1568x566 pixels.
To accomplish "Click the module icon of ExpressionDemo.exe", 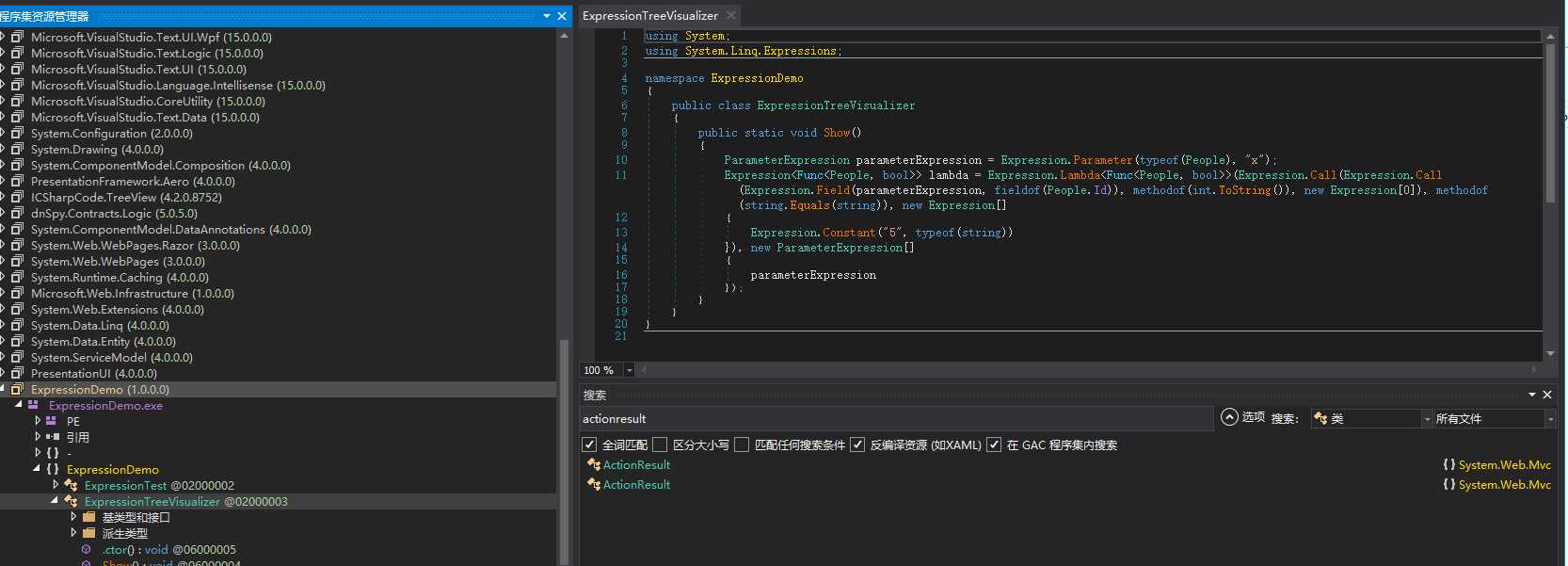I will point(34,405).
